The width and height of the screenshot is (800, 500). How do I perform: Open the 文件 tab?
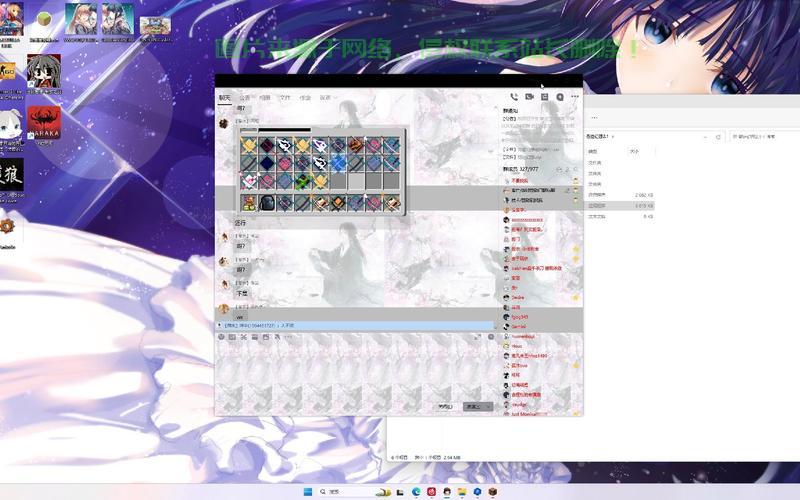click(x=285, y=97)
